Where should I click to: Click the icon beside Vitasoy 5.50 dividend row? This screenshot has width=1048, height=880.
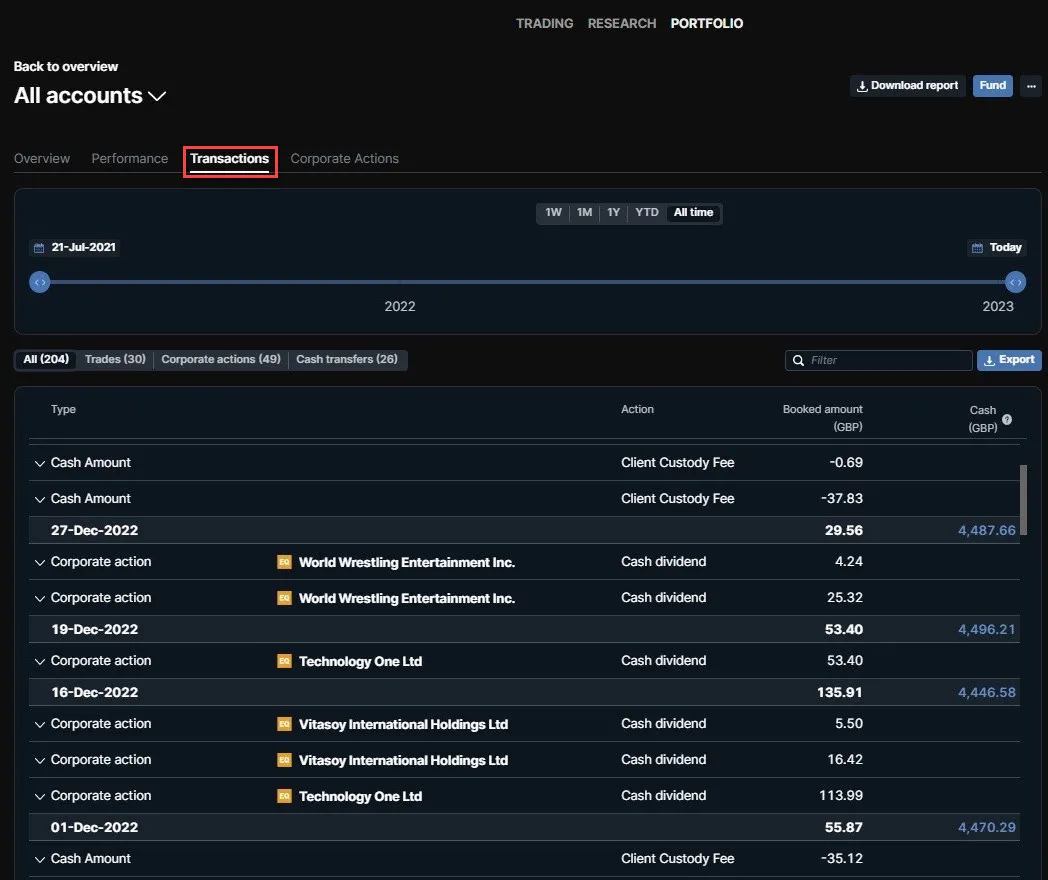(x=284, y=724)
